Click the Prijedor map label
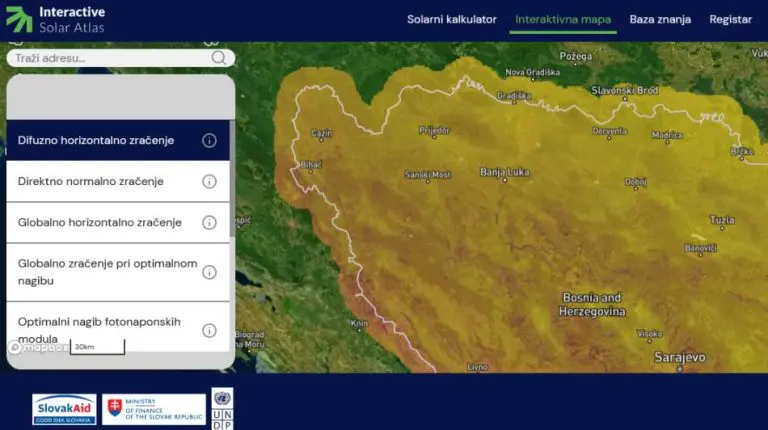The height and width of the screenshot is (430, 768). 434,130
